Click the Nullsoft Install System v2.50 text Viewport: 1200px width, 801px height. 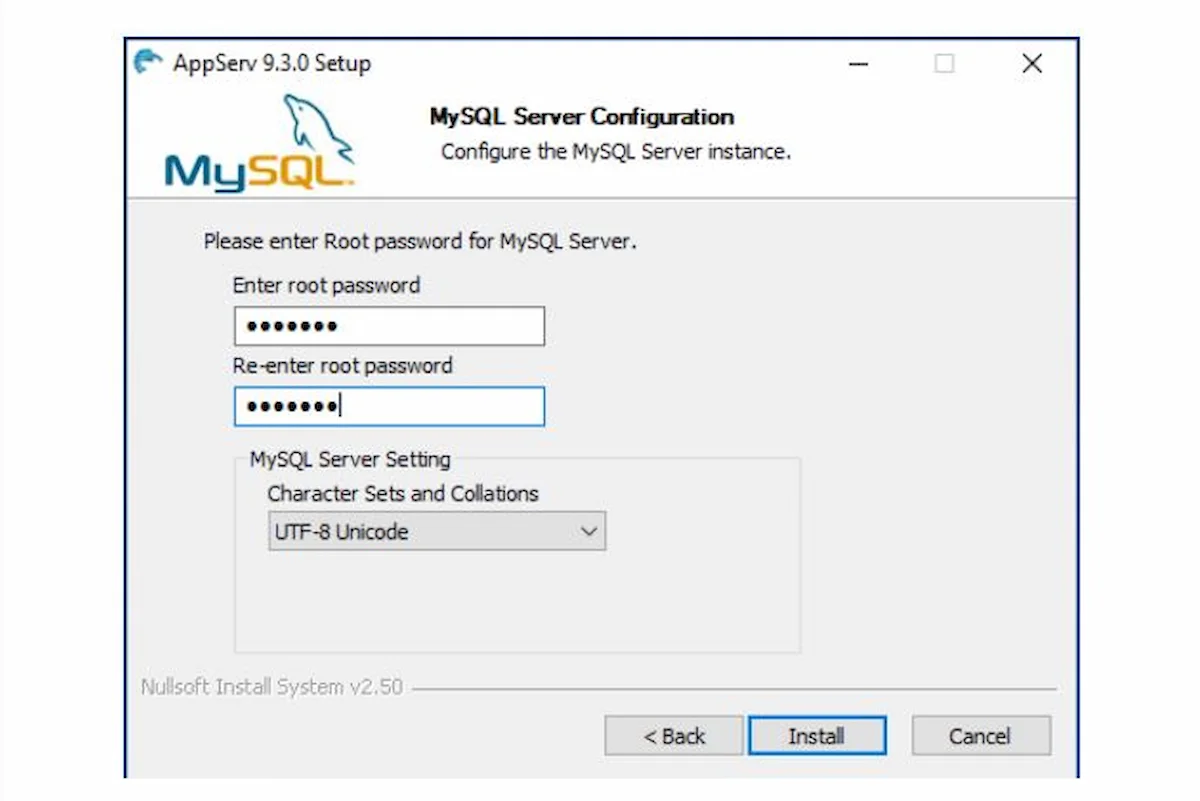tap(272, 687)
